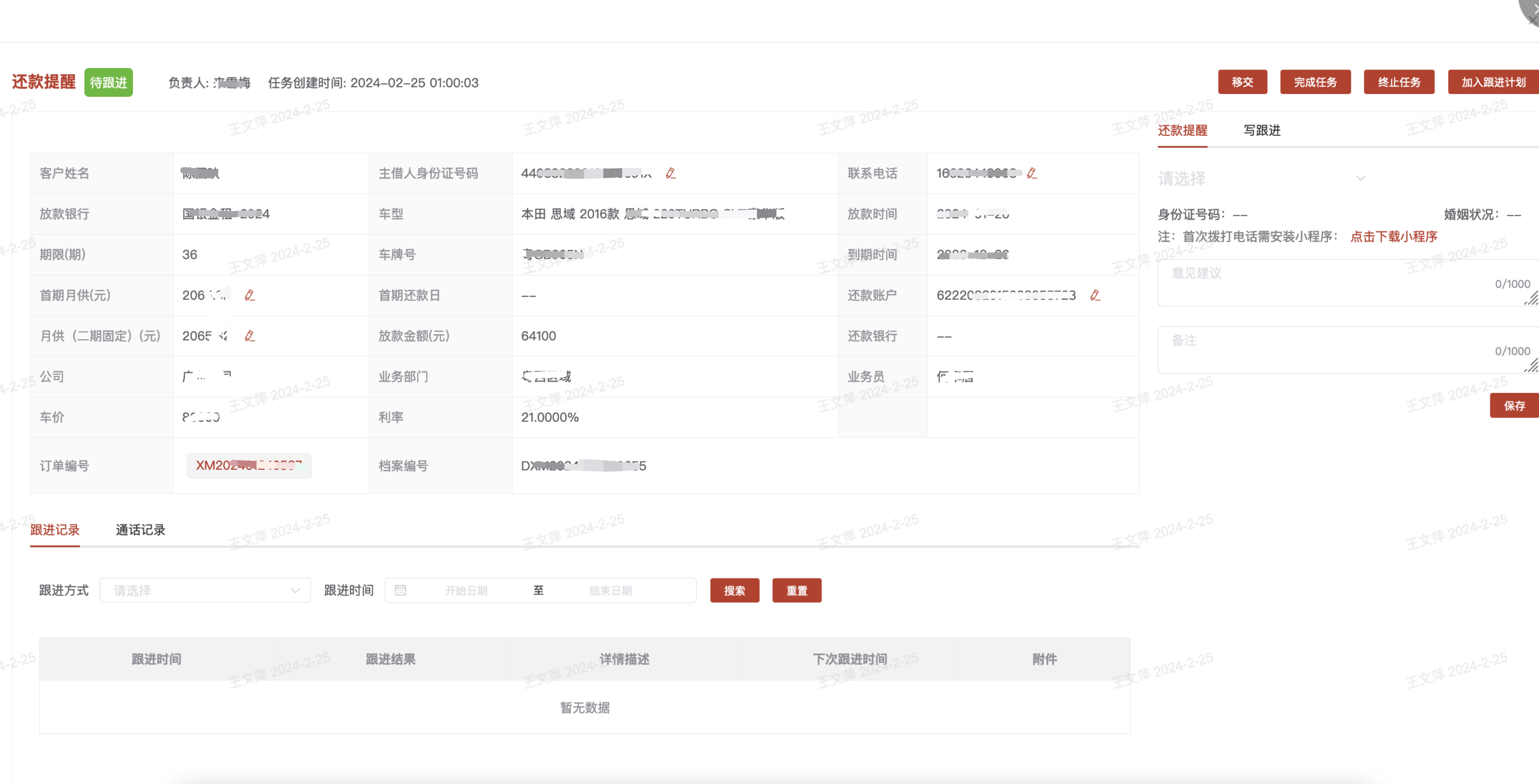The image size is (1539, 784).
Task: Click the dropdown chevron in the 还款提醒 panel
Action: [1360, 178]
